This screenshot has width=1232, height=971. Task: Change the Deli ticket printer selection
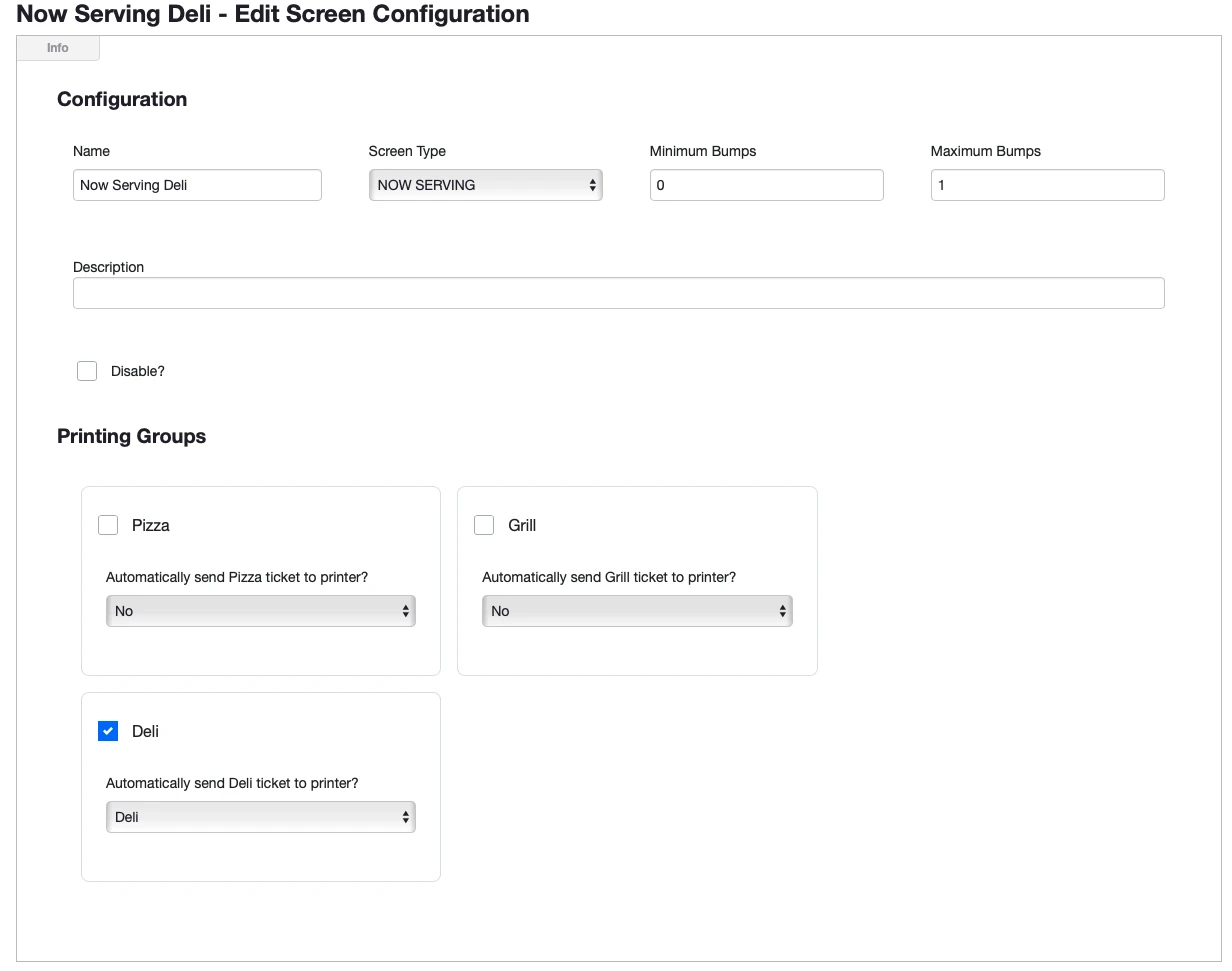260,816
